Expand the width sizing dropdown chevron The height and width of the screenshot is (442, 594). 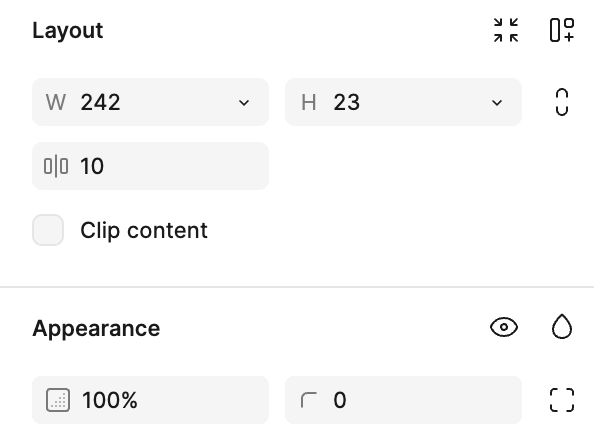[244, 102]
